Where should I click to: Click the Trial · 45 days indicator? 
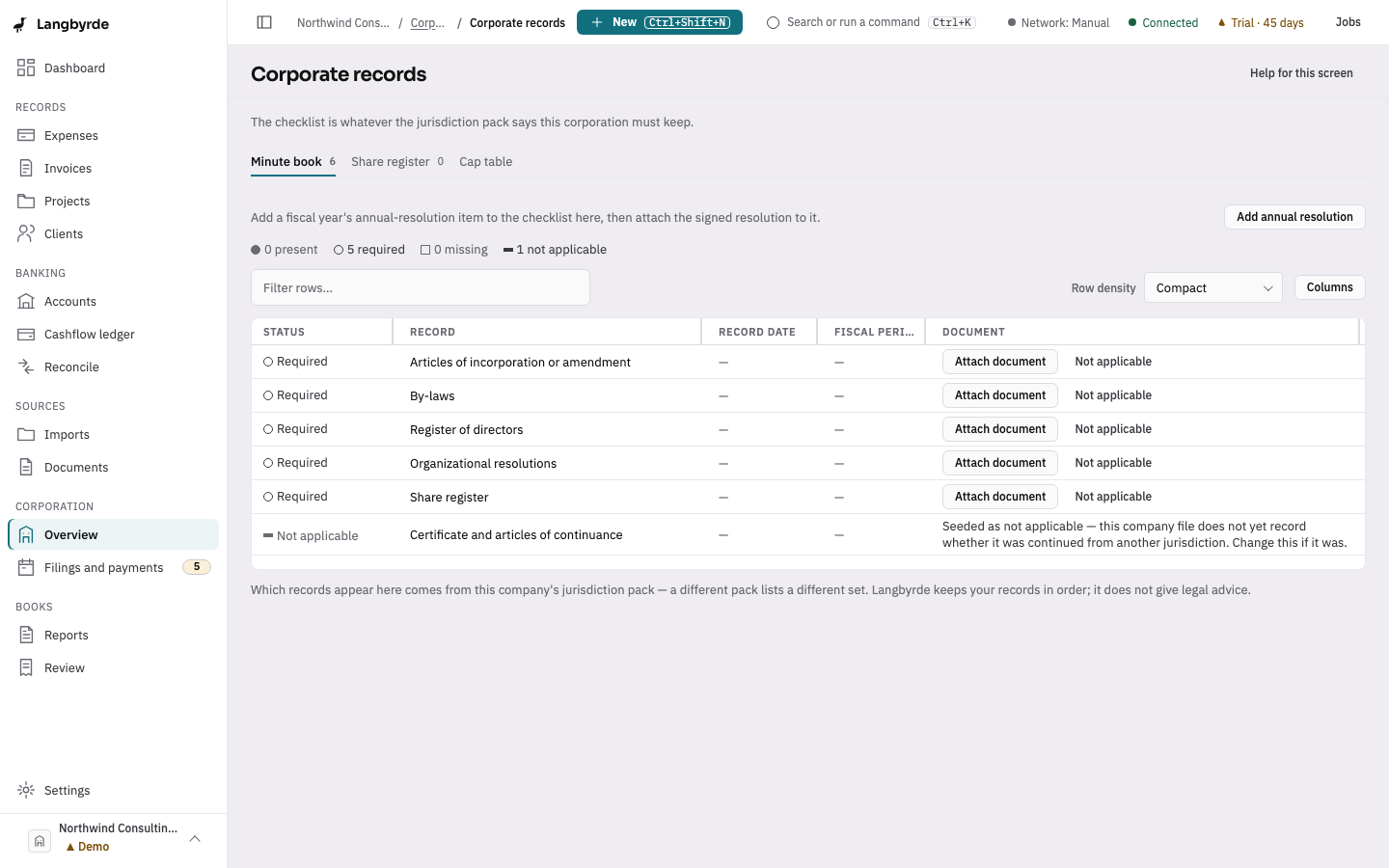1261,23
